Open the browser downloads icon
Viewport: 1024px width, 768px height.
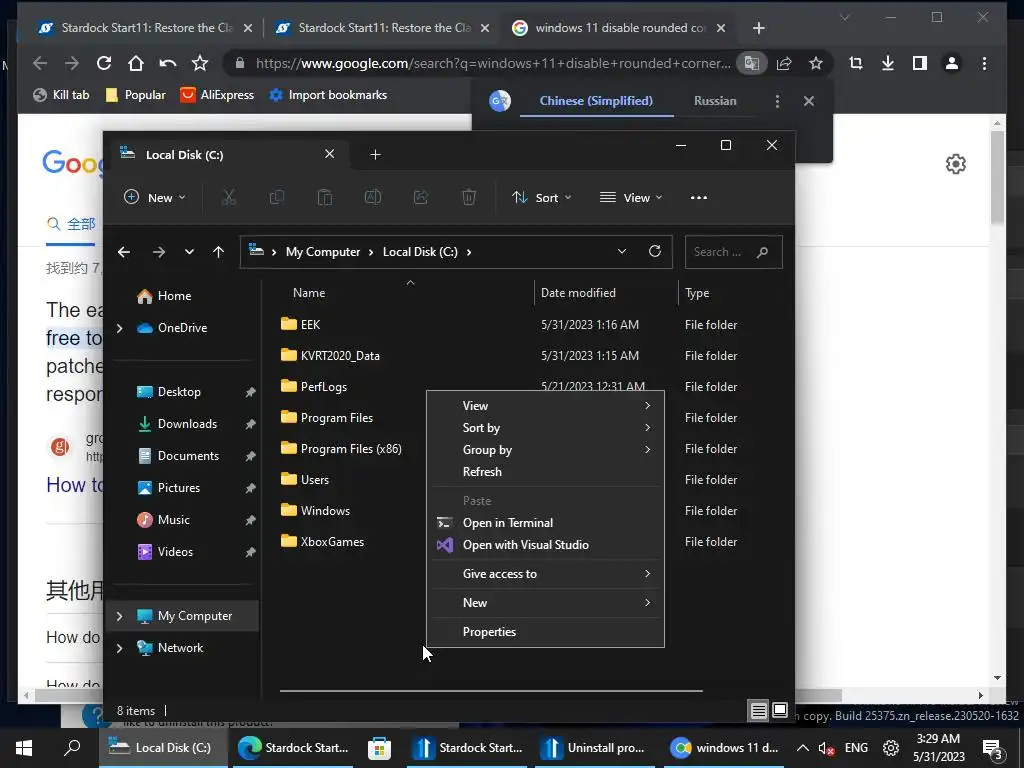click(888, 63)
